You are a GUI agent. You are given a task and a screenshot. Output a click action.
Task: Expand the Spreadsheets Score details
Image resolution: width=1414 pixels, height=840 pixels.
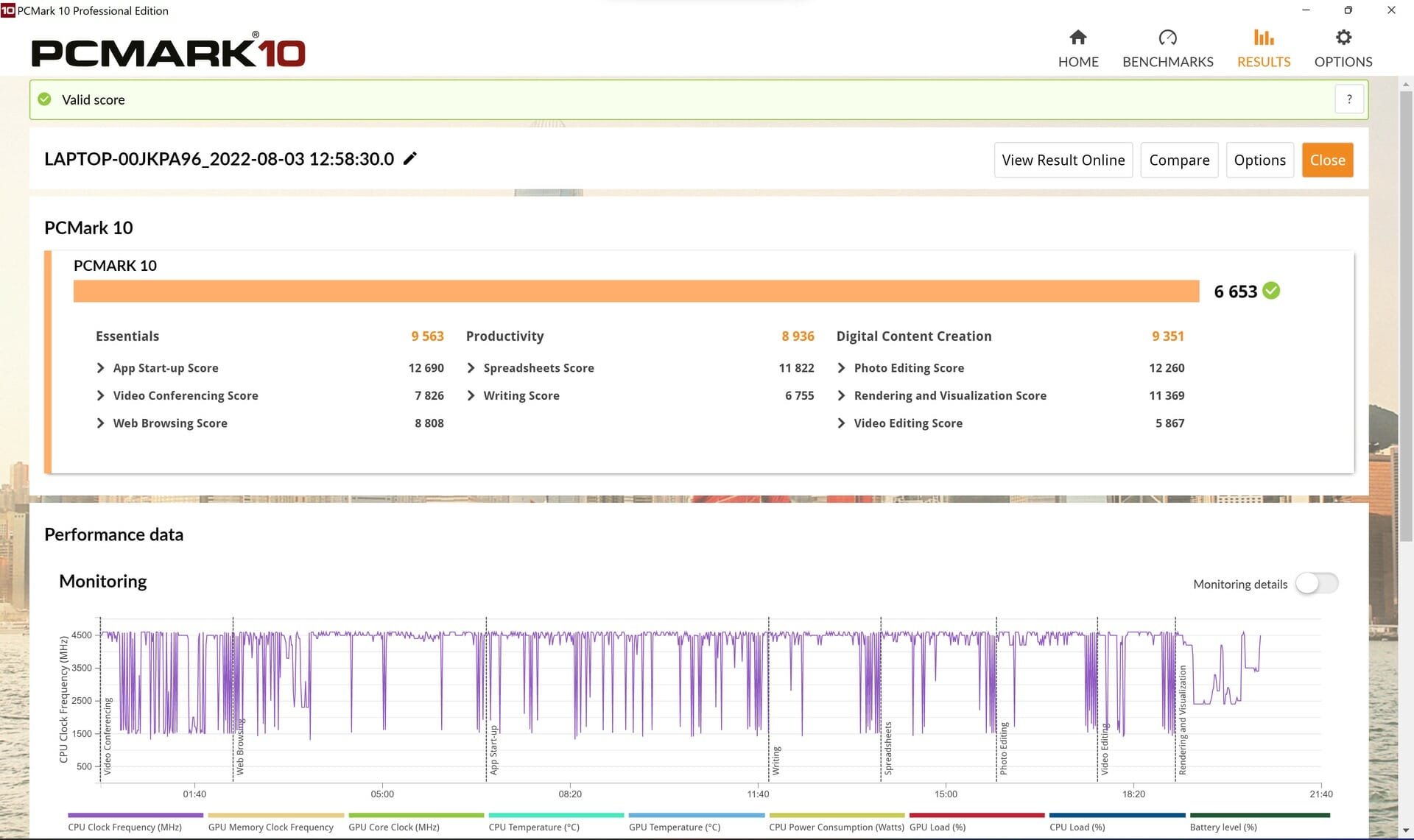(x=640, y=368)
